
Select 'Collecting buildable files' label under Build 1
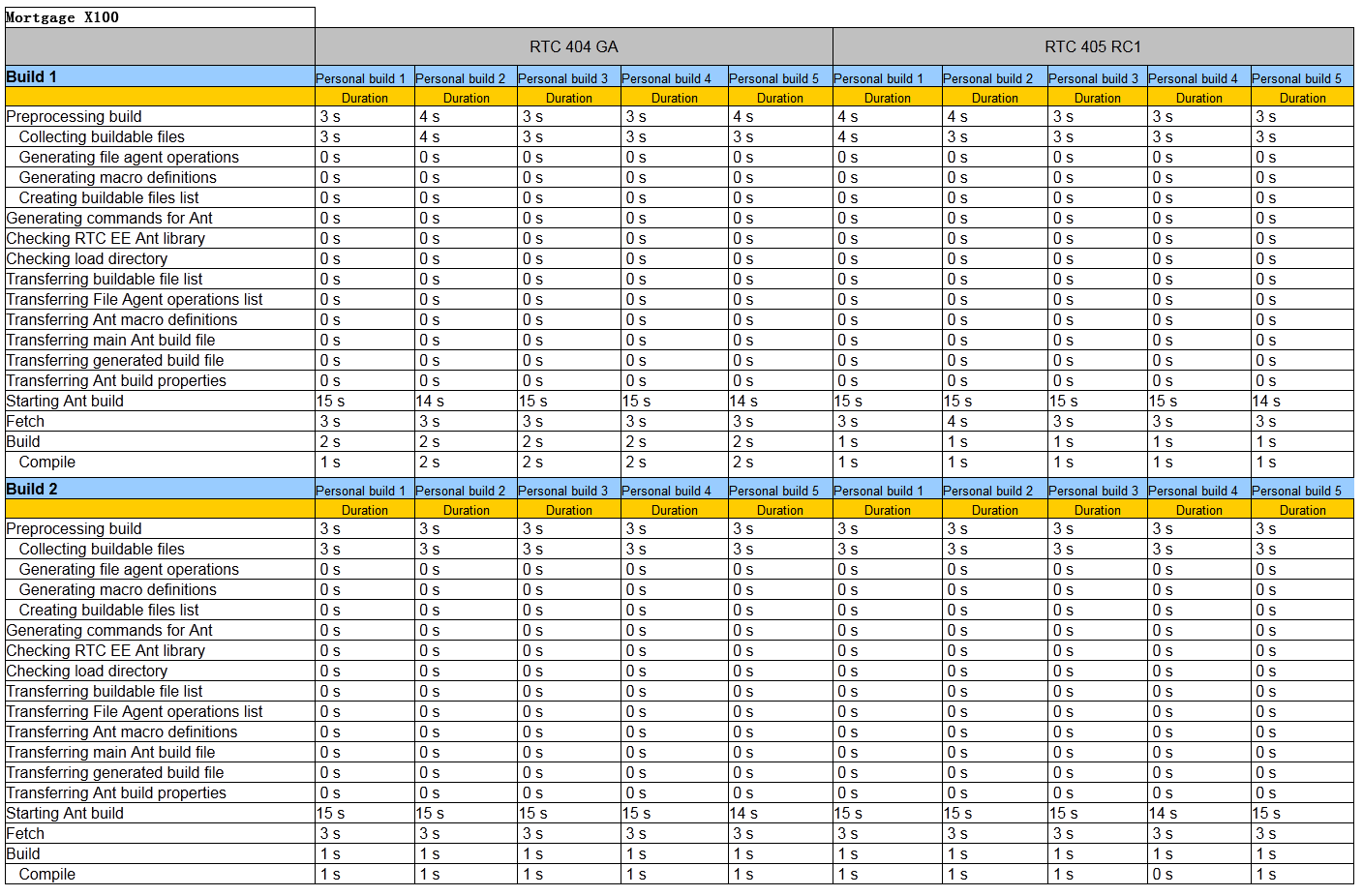click(102, 136)
